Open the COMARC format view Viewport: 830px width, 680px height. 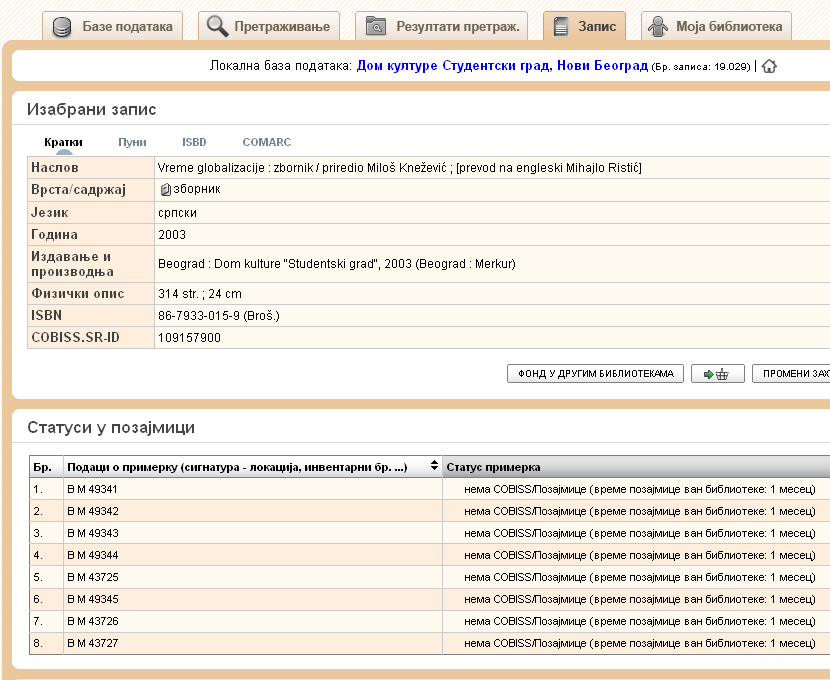(266, 142)
